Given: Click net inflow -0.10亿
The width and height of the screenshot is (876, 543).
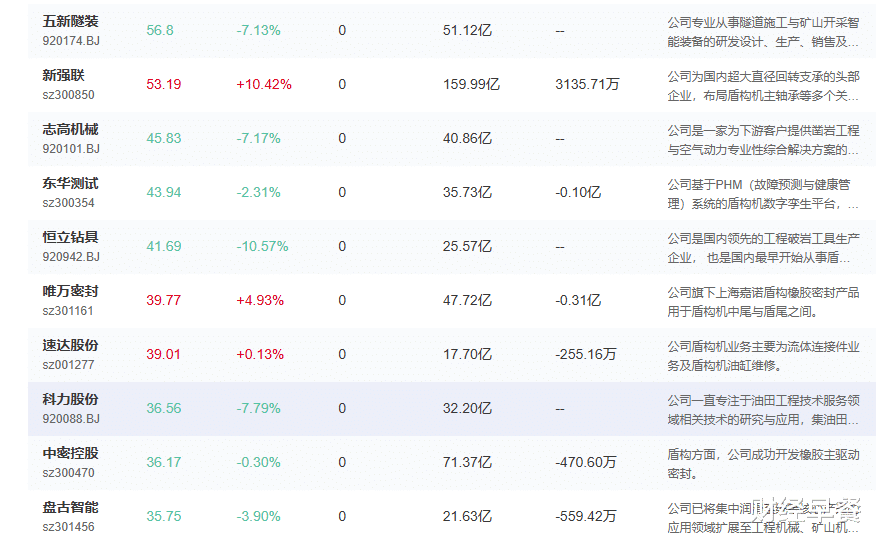Looking at the screenshot, I should coord(578,192).
